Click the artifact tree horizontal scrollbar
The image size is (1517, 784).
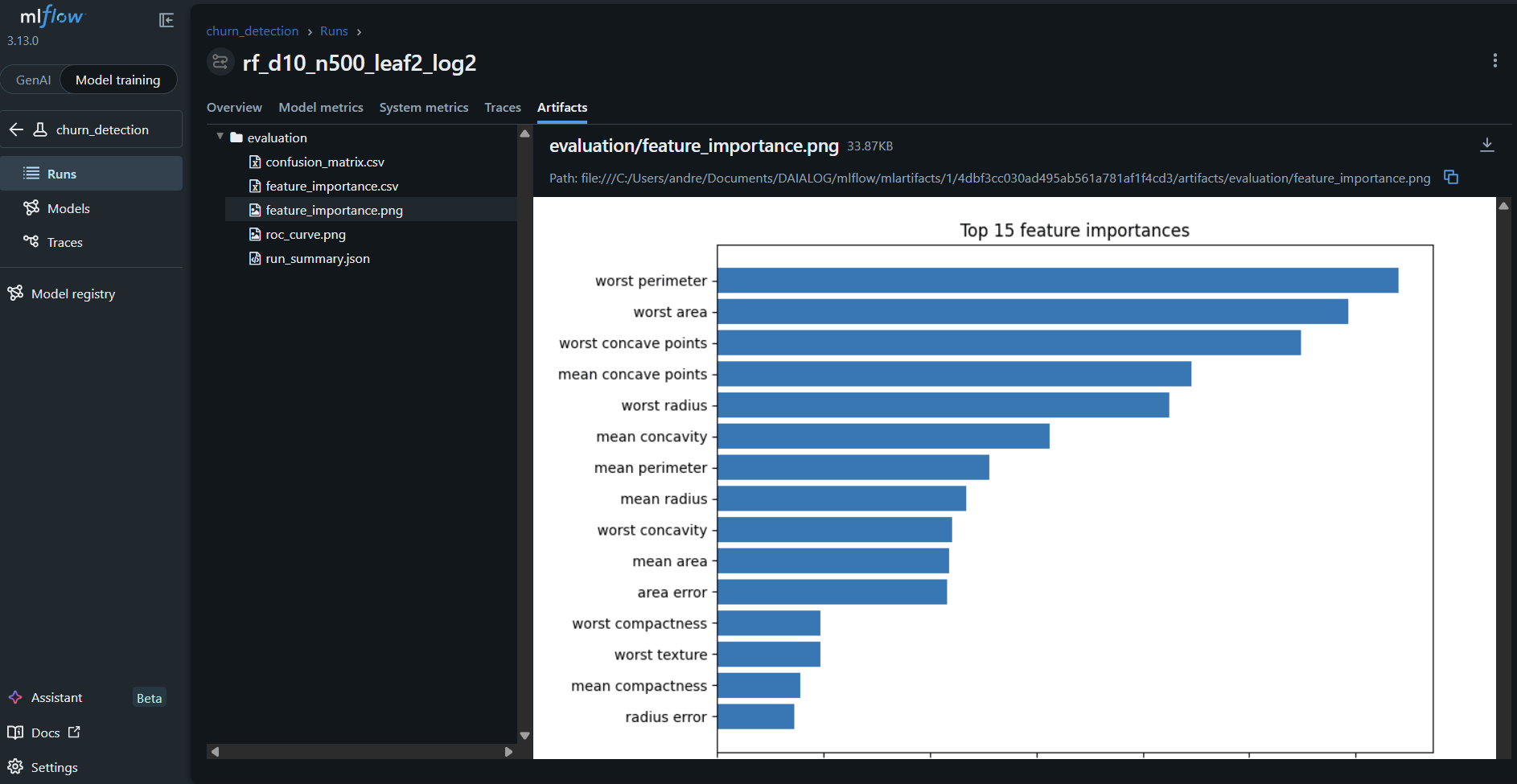click(362, 751)
